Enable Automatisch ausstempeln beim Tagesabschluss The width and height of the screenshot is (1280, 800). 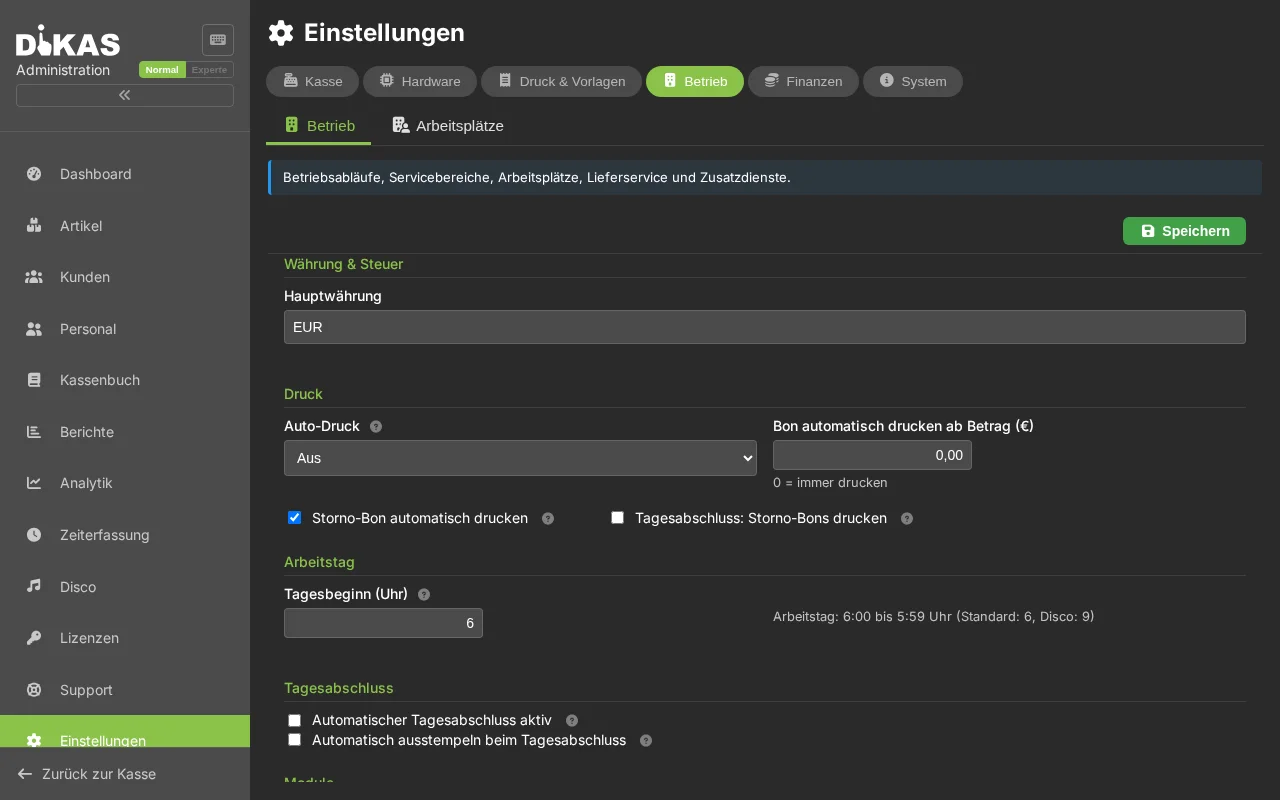click(x=294, y=739)
